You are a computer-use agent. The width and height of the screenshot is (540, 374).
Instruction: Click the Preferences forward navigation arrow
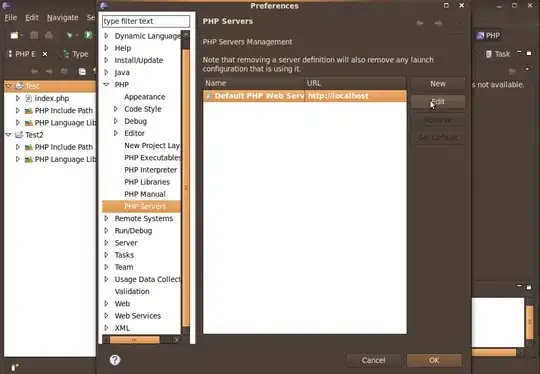coord(438,23)
